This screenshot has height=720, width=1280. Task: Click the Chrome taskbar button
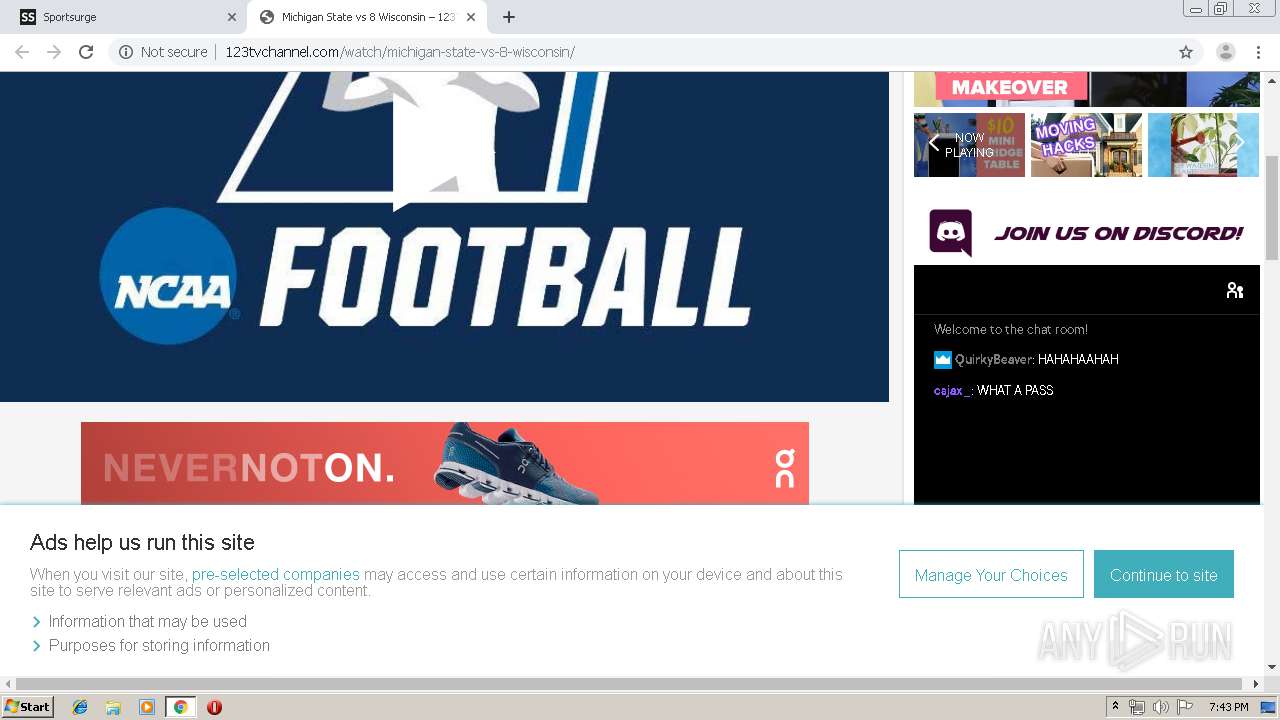pyautogui.click(x=181, y=707)
